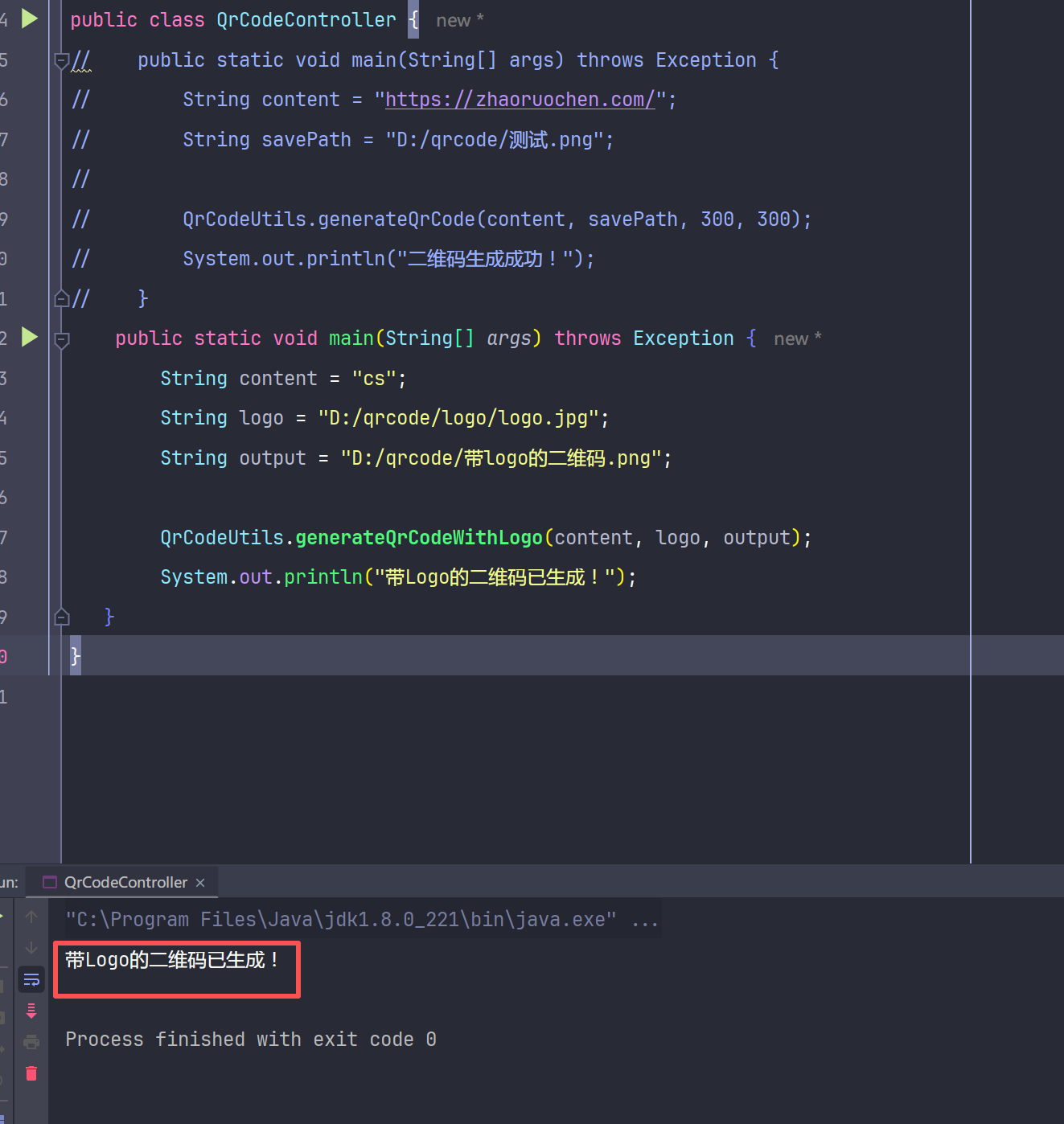The height and width of the screenshot is (1124, 1064).
Task: Click the generateQrCodeWithLogo method call
Action: click(418, 538)
